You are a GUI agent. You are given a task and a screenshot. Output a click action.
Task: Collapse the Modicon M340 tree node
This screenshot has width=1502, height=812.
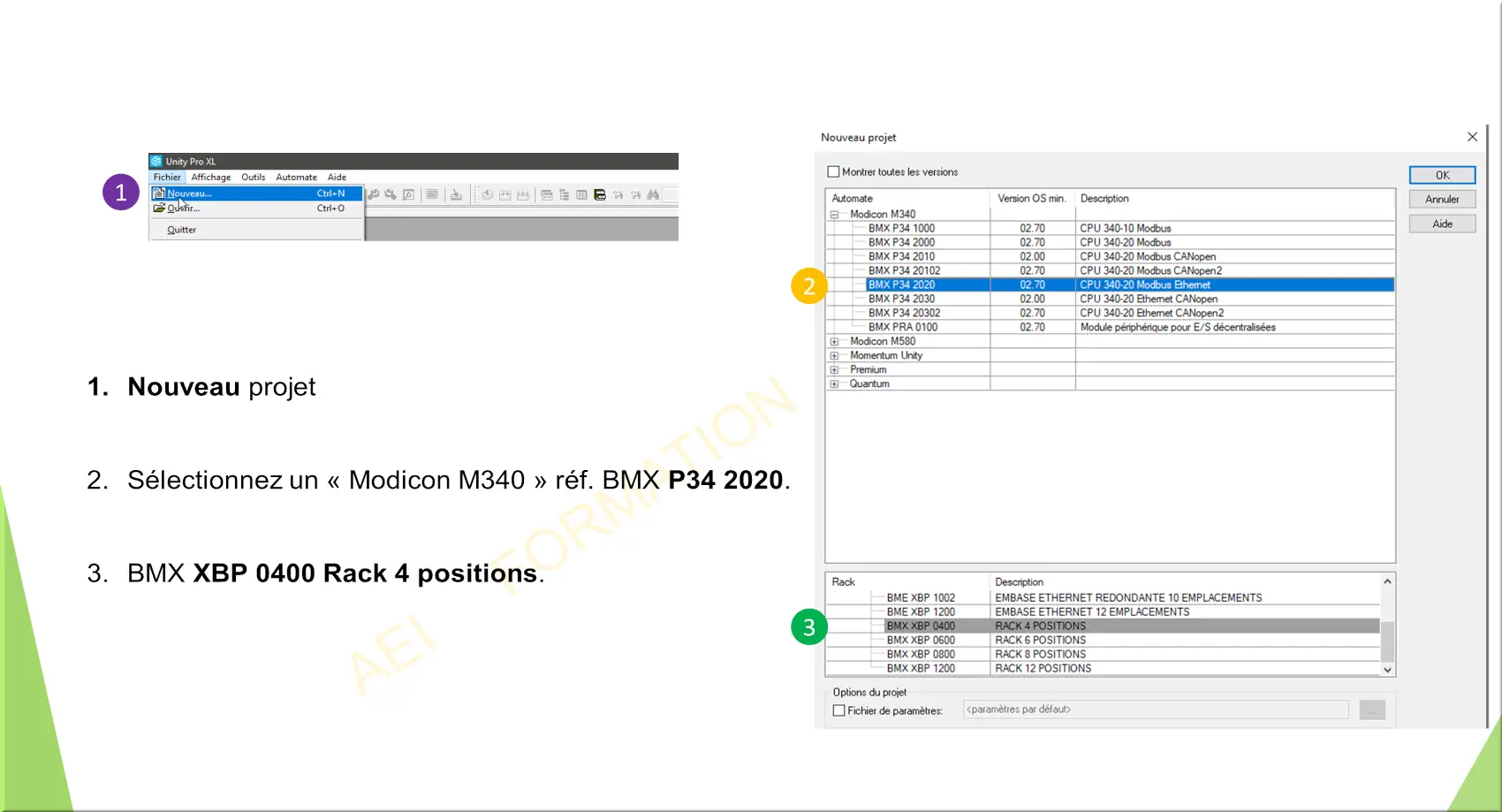pyautogui.click(x=834, y=215)
